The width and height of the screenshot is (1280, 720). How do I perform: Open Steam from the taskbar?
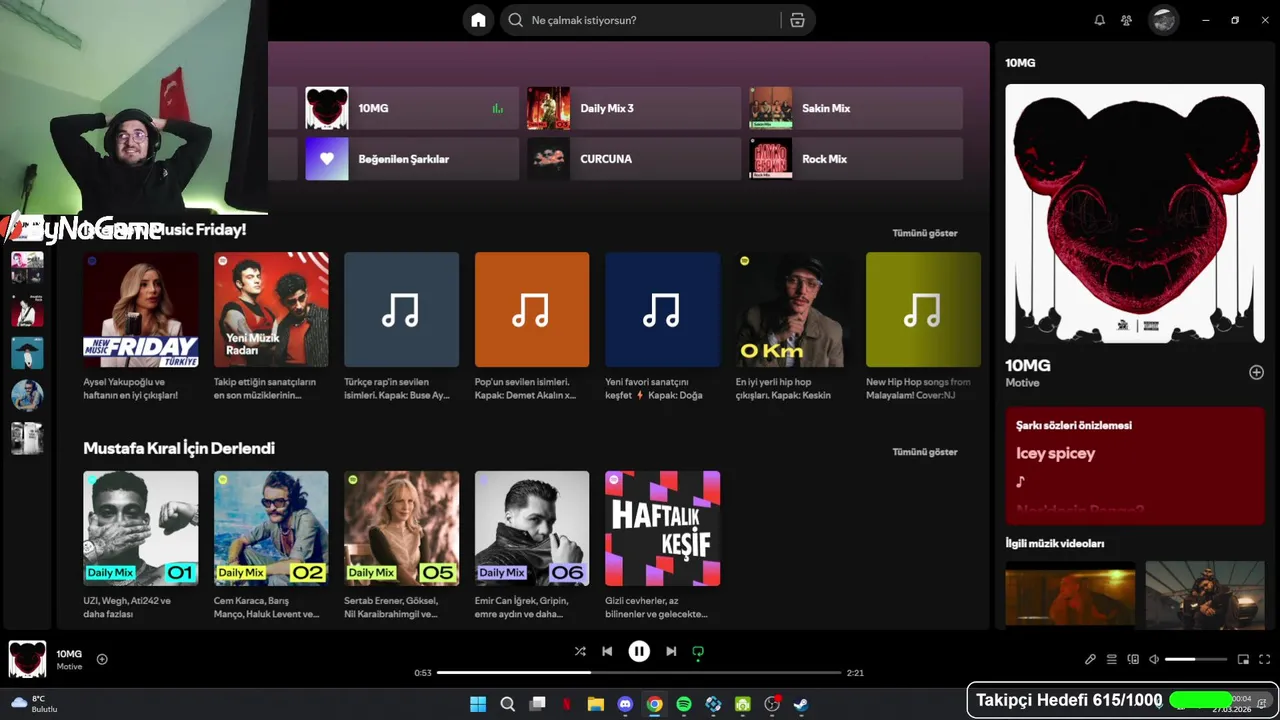coord(801,704)
